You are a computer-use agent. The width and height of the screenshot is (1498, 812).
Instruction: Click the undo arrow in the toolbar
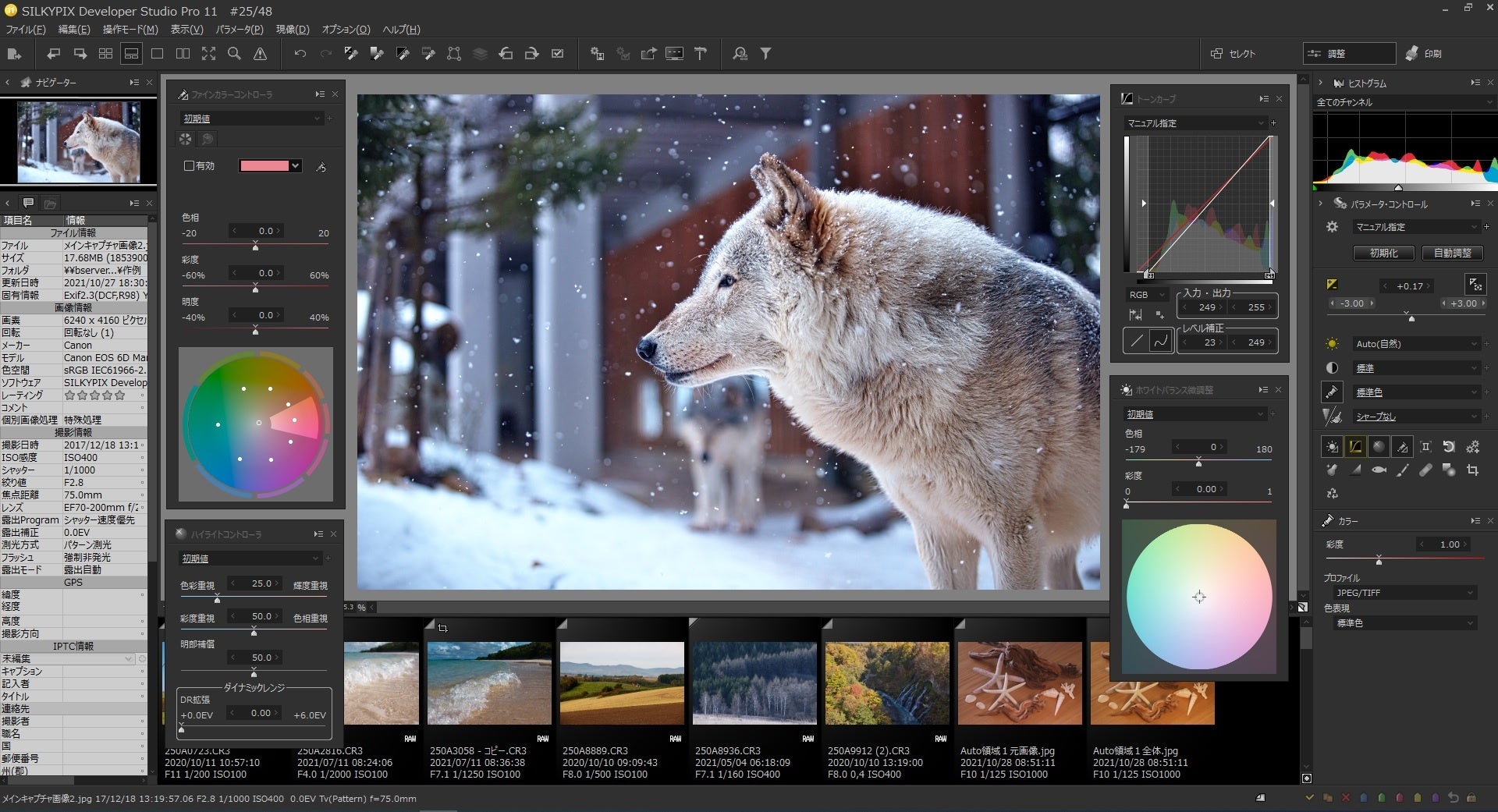click(300, 54)
